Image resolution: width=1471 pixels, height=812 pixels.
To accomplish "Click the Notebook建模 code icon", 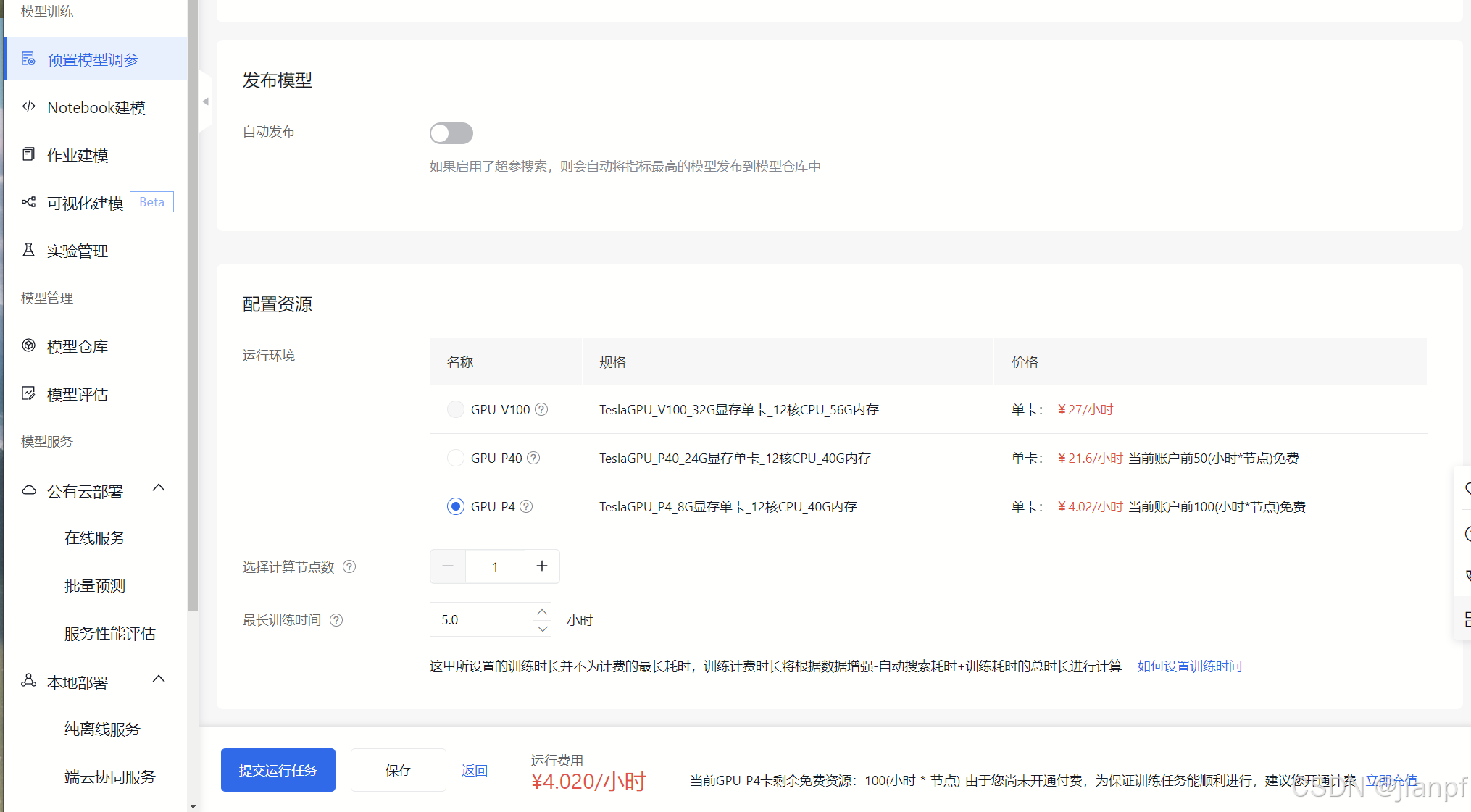I will click(29, 107).
